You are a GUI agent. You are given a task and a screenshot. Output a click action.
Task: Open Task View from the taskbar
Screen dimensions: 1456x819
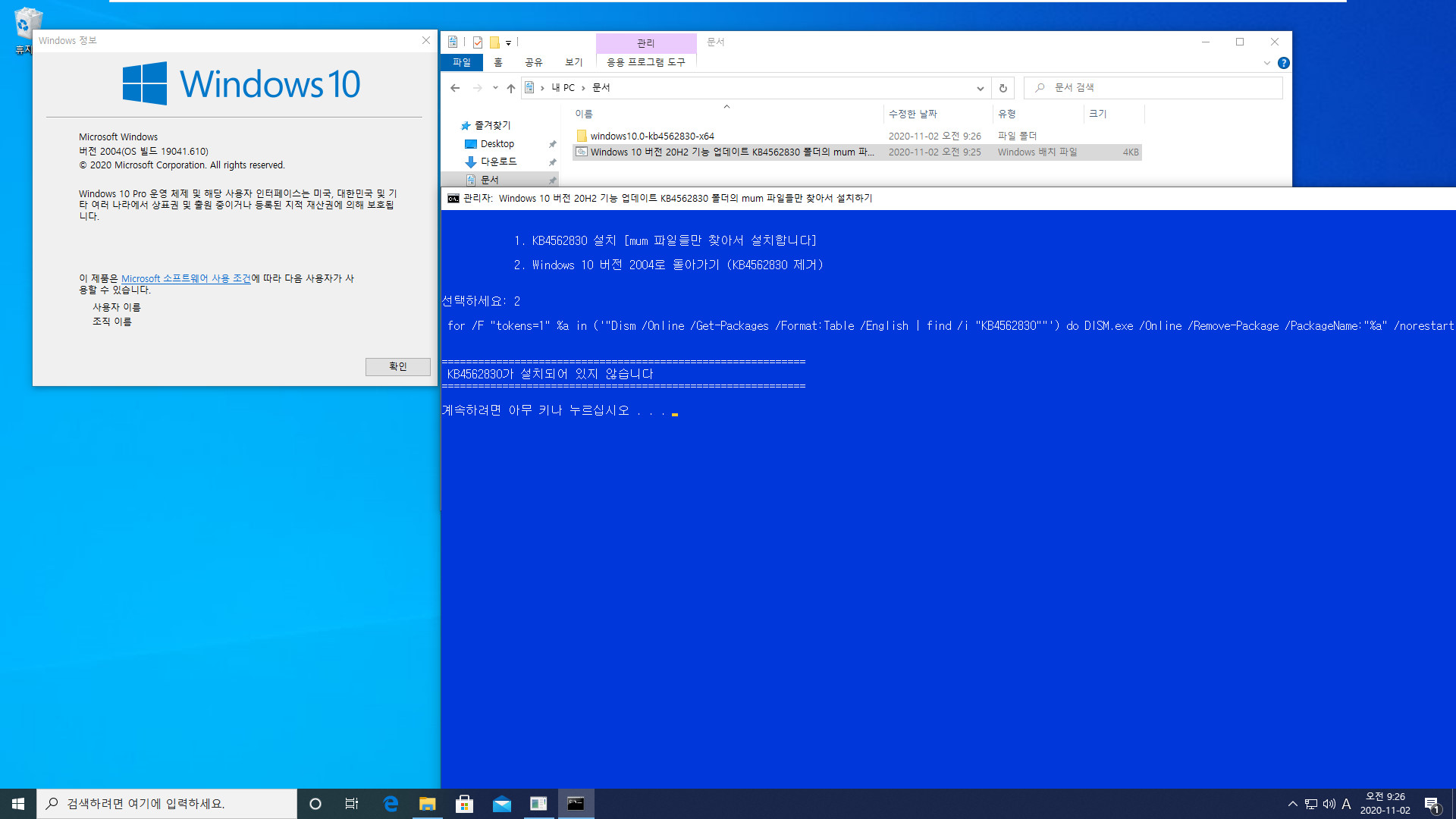(352, 804)
